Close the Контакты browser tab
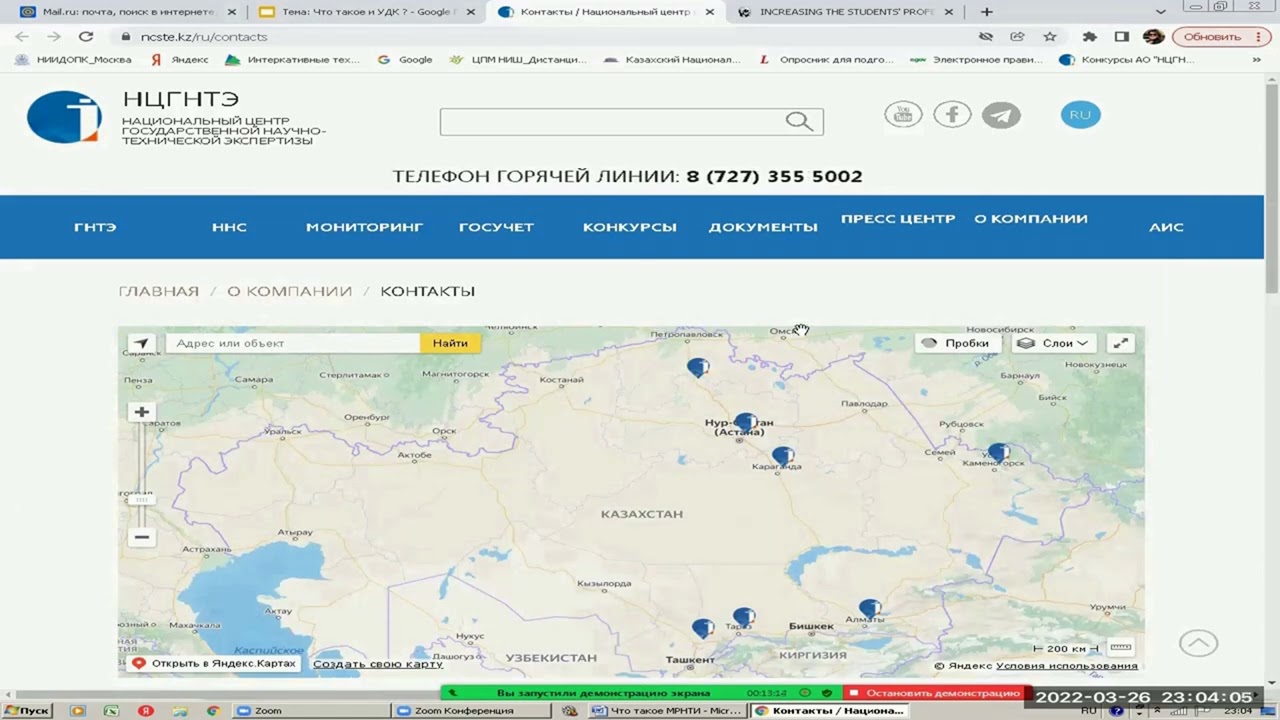 [710, 12]
